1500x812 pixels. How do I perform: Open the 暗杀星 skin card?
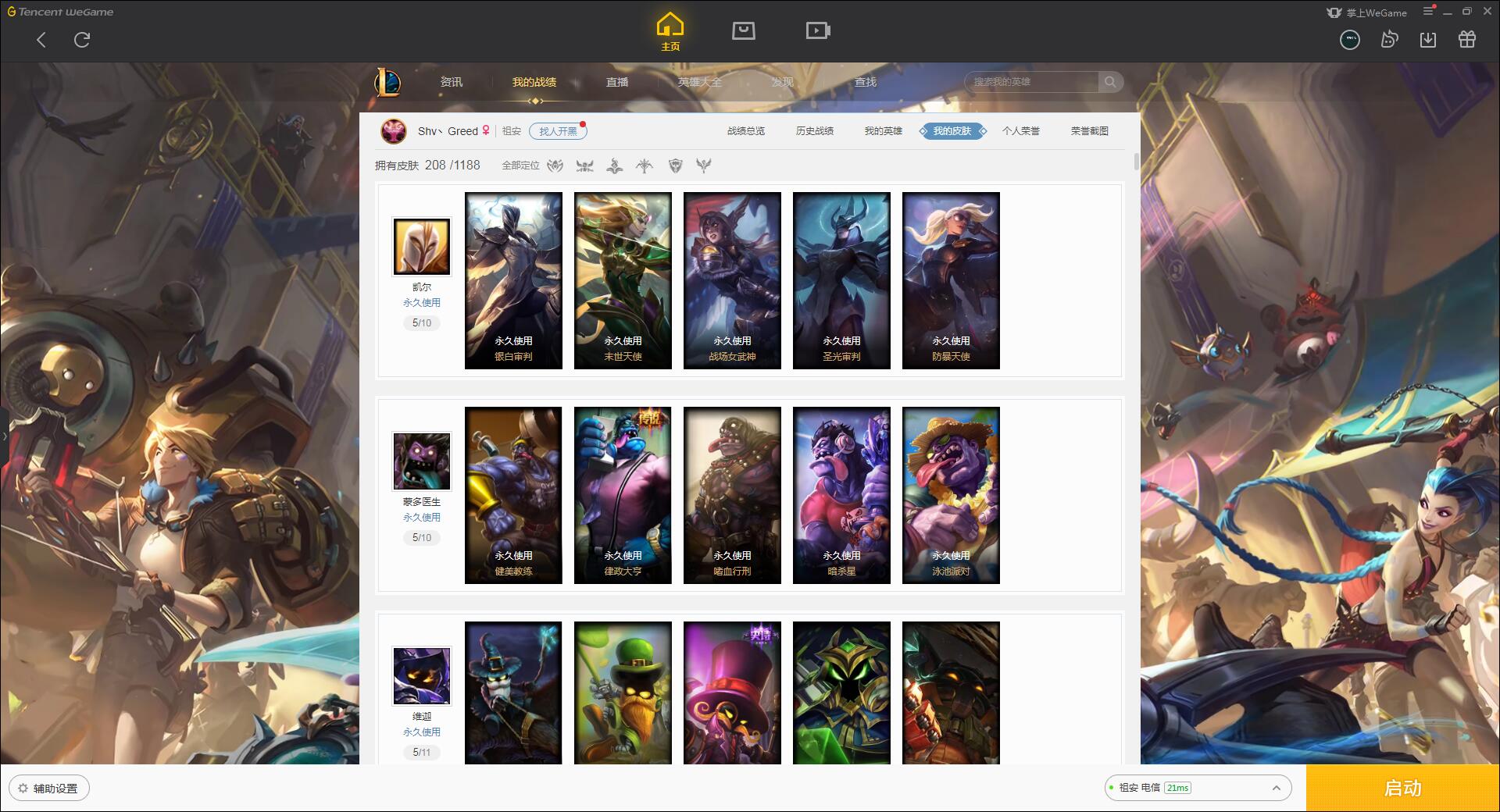(x=841, y=495)
